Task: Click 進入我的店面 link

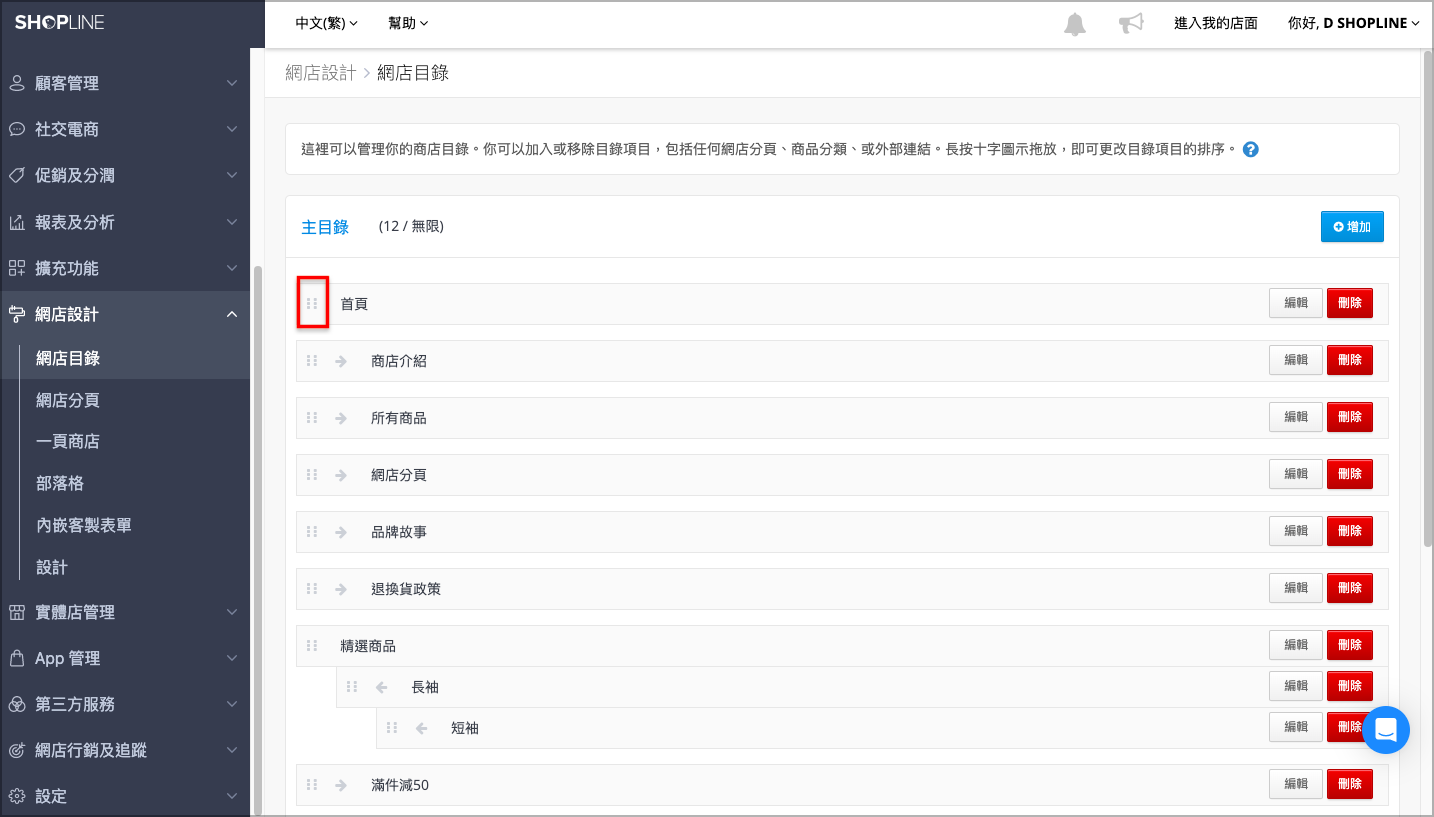Action: [x=1215, y=23]
